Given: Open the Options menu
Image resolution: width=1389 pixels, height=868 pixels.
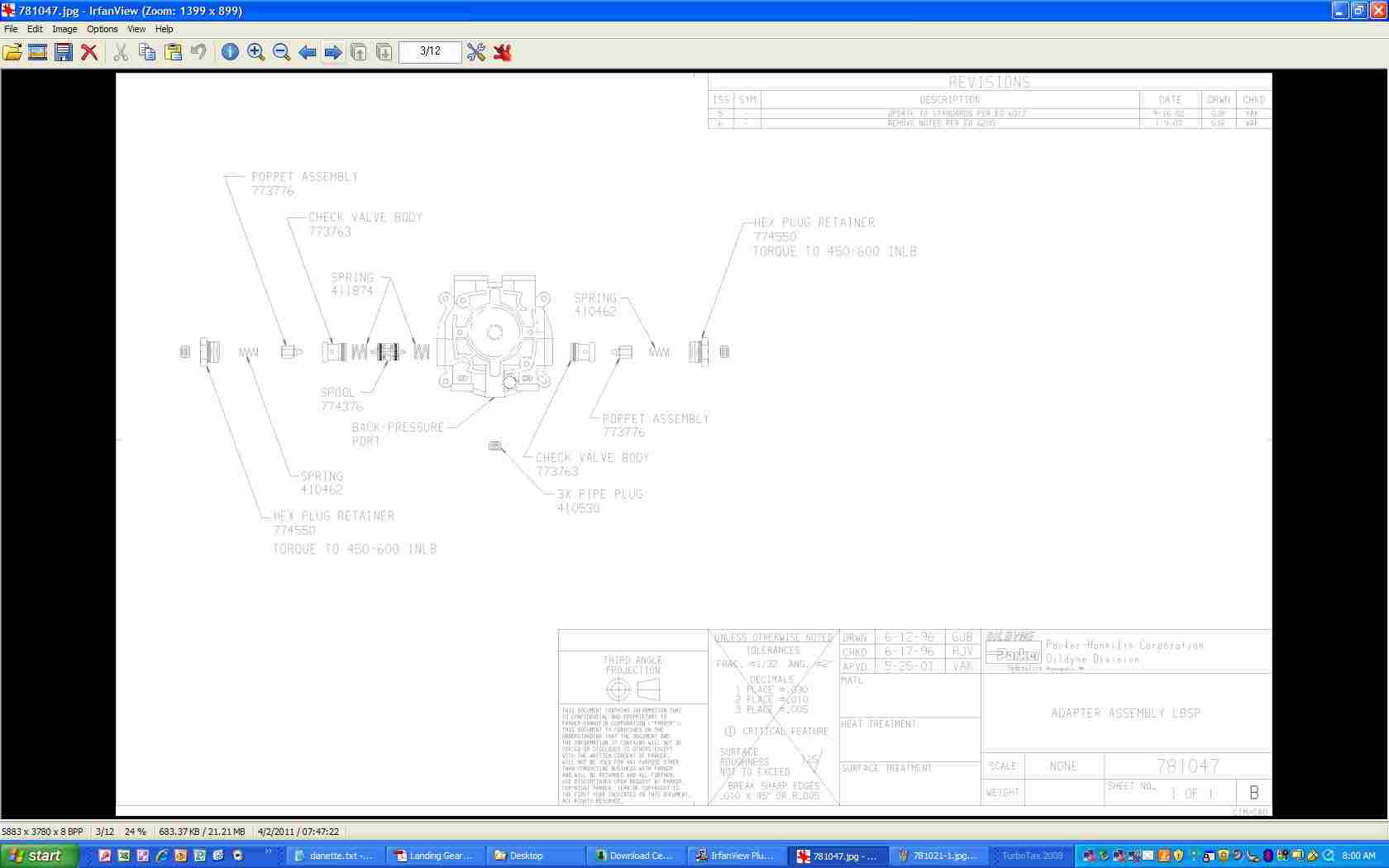Looking at the screenshot, I should point(102,29).
